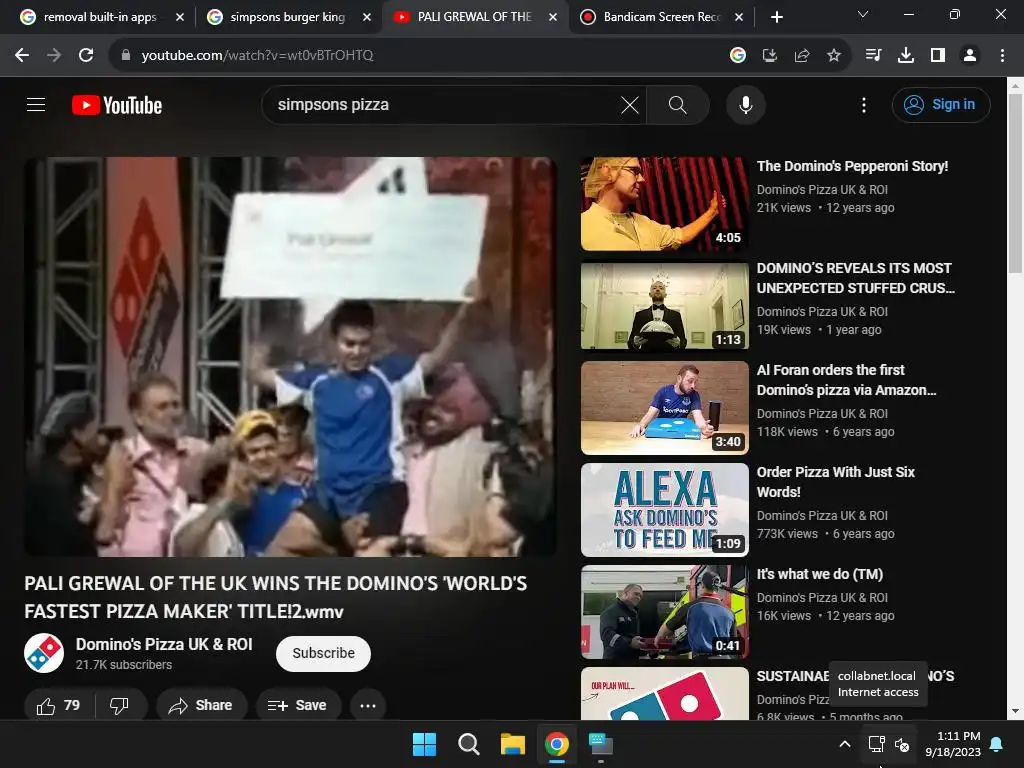This screenshot has width=1024, height=768.
Task: Go back in browser history
Action: pos(22,56)
